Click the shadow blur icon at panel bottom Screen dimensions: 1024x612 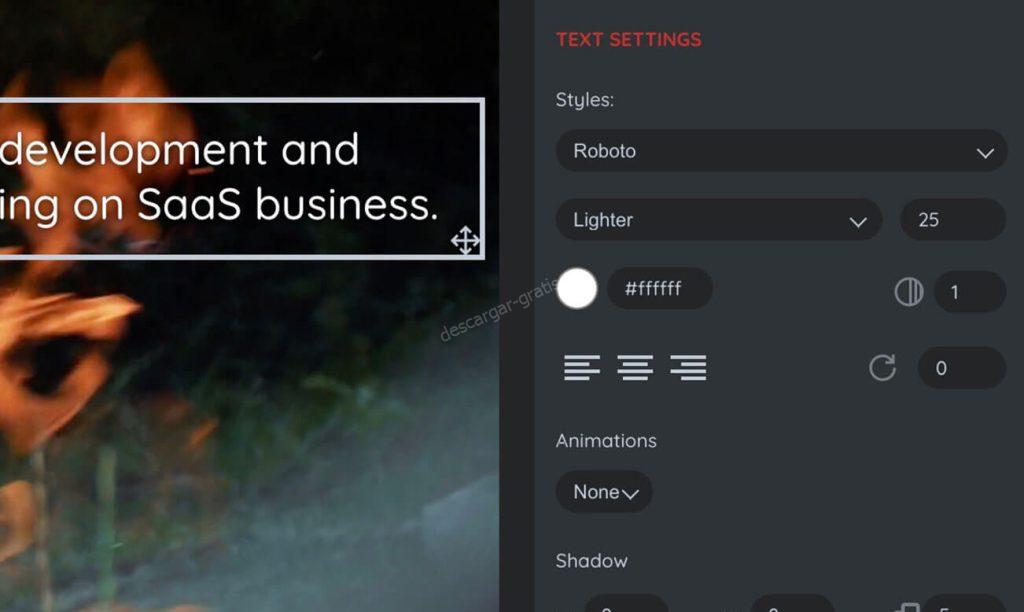[x=907, y=607]
